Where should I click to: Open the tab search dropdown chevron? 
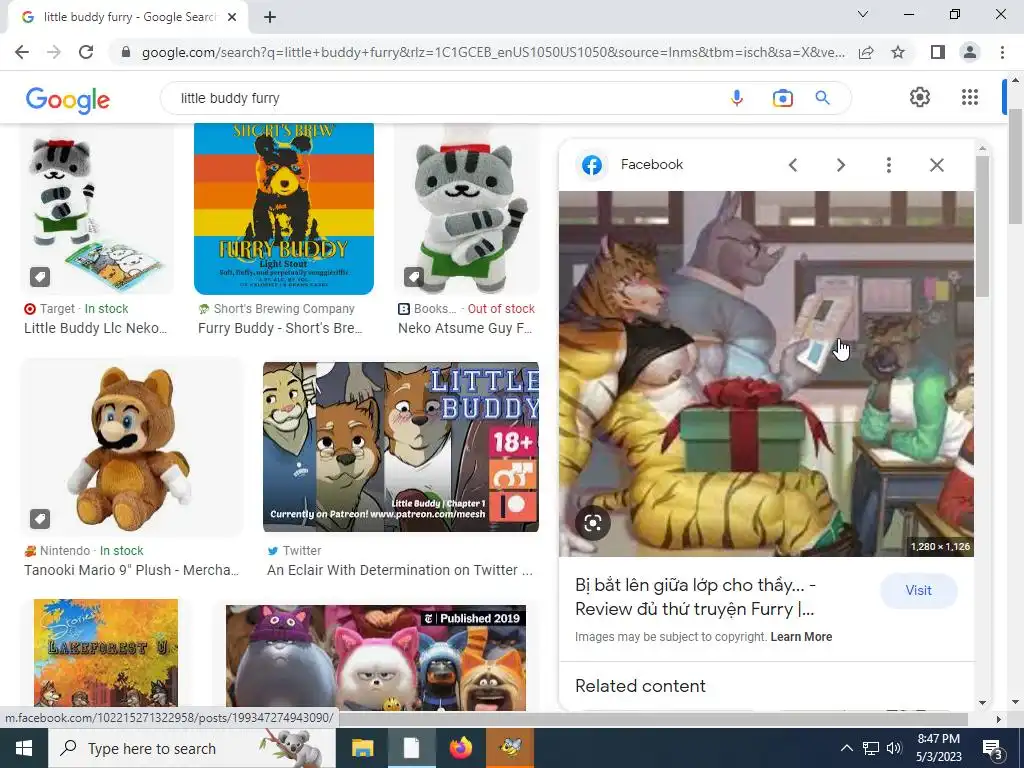pos(863,14)
